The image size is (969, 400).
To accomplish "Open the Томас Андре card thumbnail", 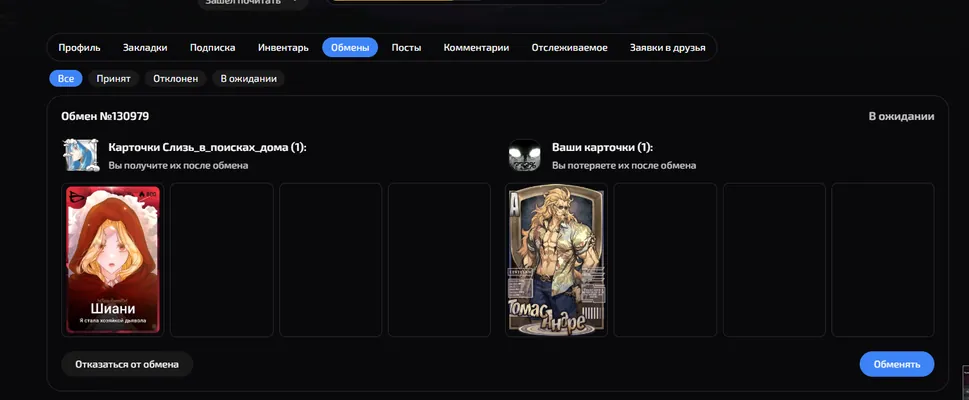I will (x=556, y=262).
